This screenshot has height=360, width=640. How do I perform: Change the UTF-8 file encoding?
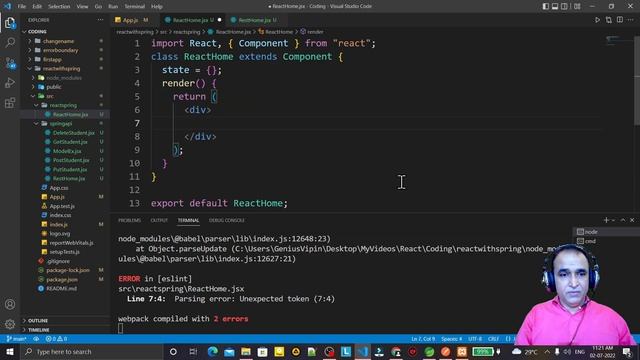point(475,339)
